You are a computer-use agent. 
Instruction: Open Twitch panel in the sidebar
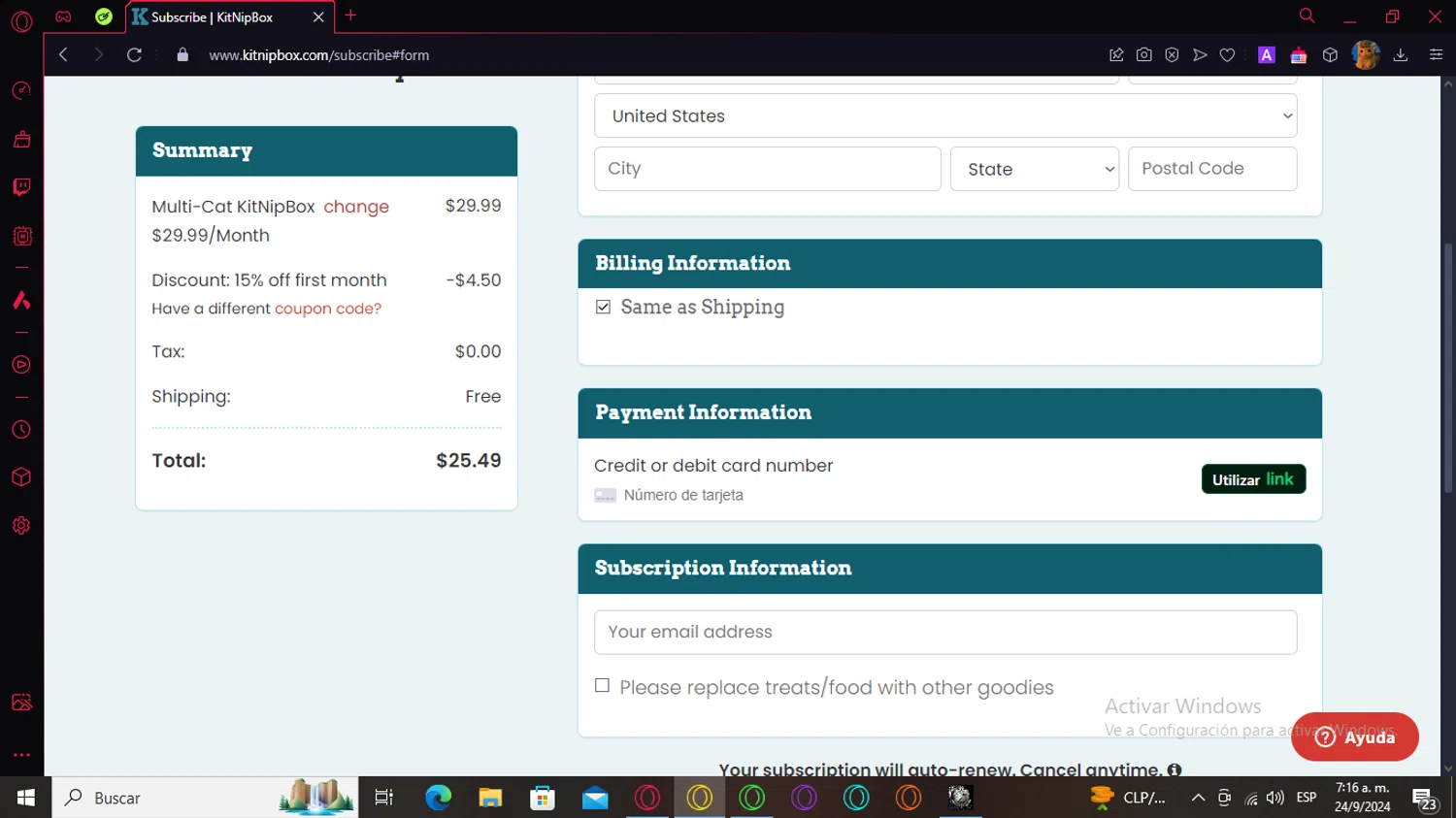[21, 187]
